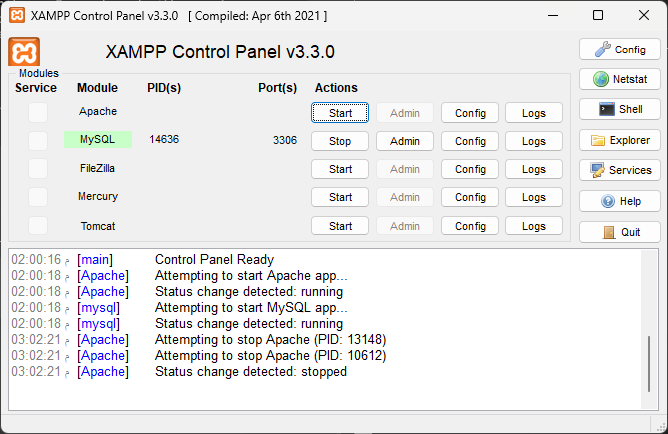Open Apache Config options
This screenshot has width=668, height=434.
click(470, 113)
